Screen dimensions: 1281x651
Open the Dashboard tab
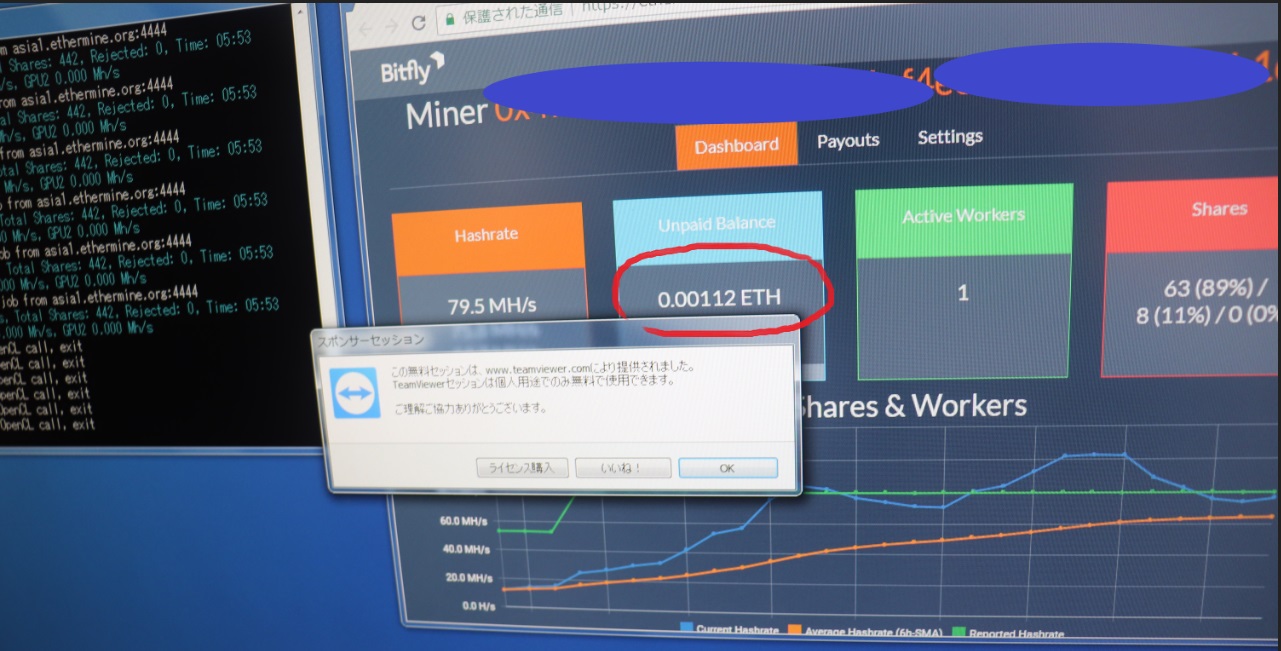[x=736, y=145]
